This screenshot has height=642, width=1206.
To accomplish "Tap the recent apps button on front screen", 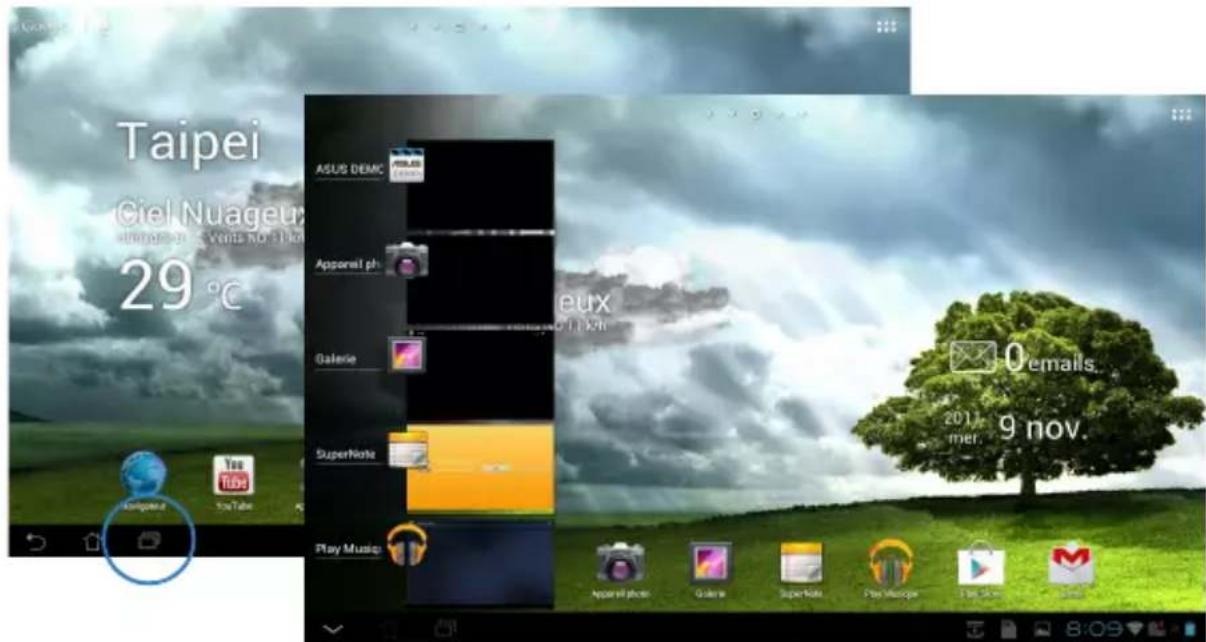I will (x=445, y=628).
